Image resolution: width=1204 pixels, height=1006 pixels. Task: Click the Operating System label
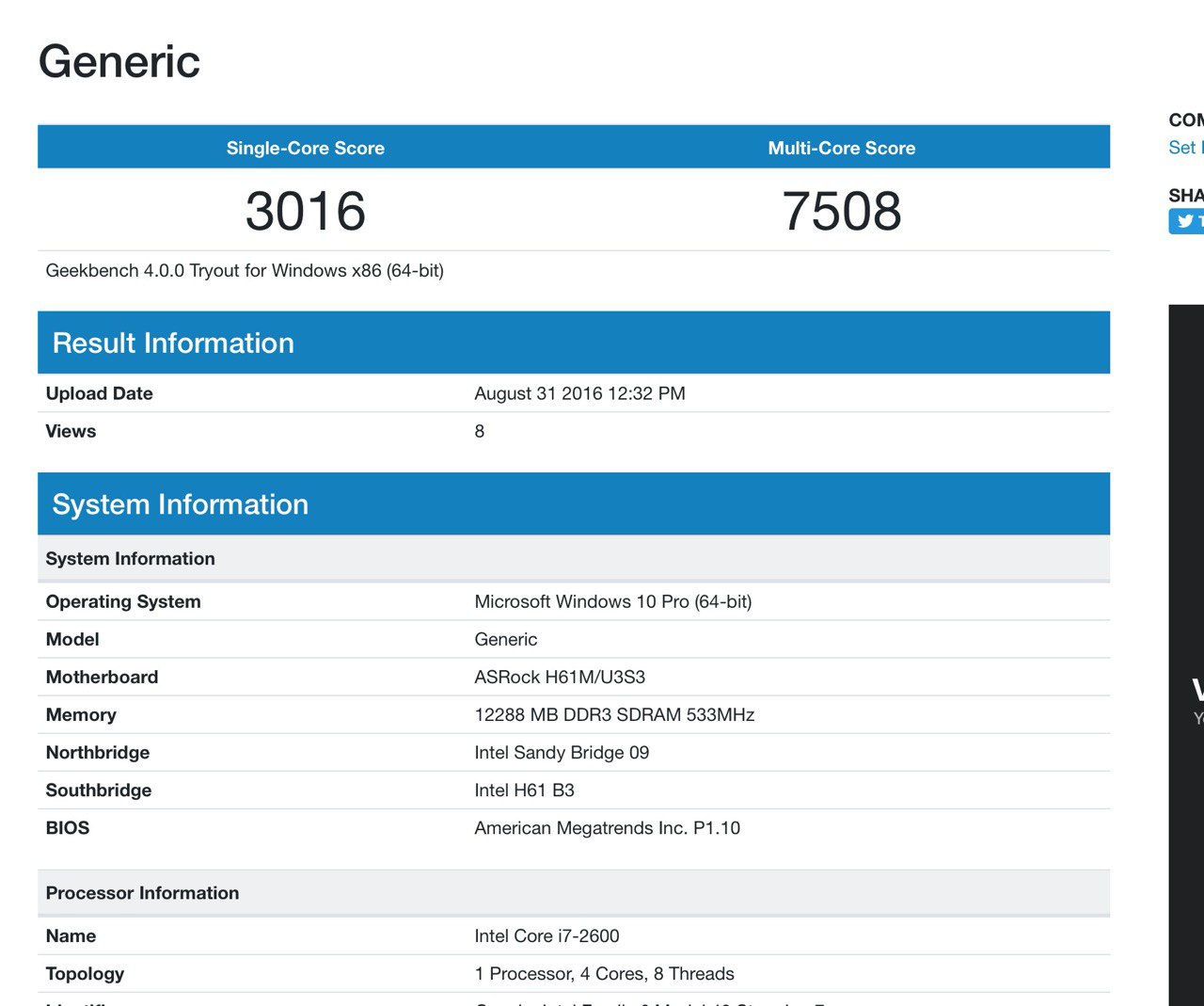click(123, 601)
